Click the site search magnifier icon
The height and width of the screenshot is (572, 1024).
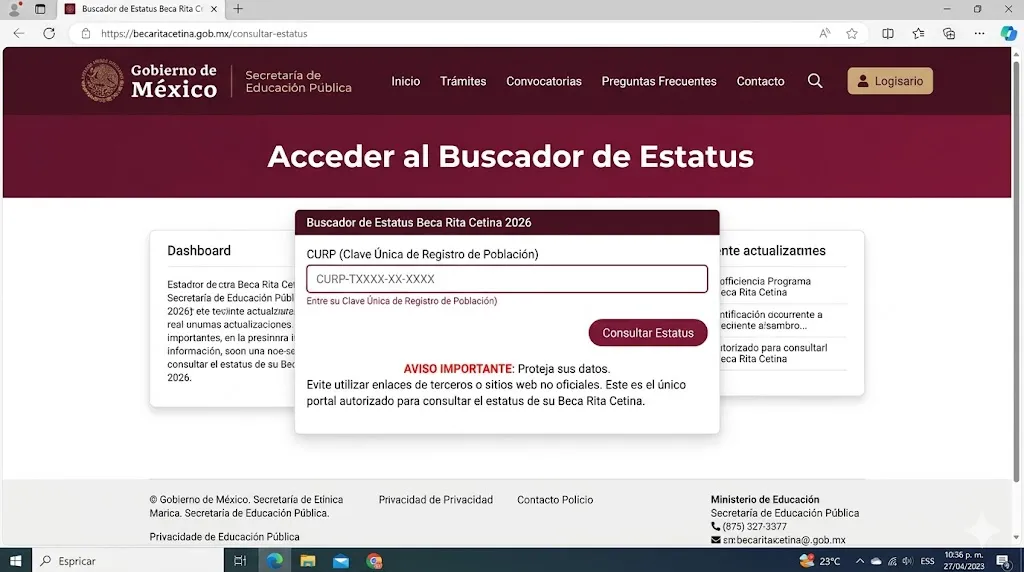click(814, 81)
